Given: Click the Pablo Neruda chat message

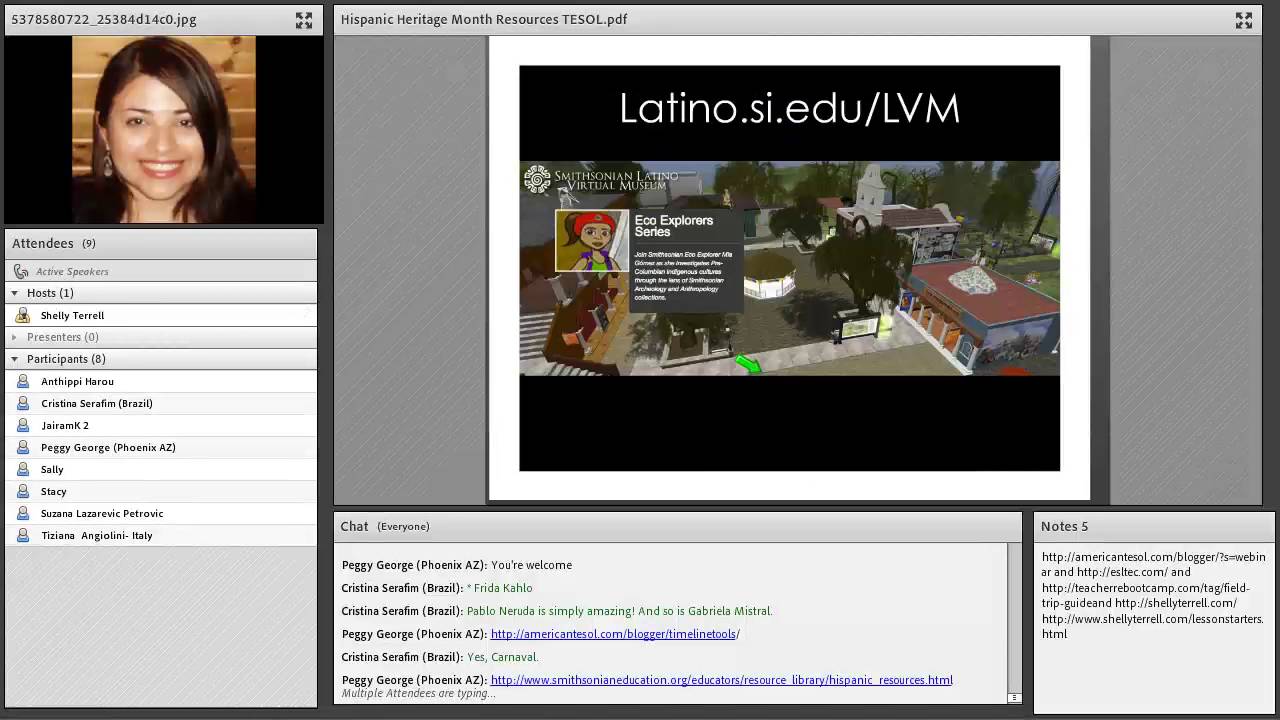Looking at the screenshot, I should [619, 611].
